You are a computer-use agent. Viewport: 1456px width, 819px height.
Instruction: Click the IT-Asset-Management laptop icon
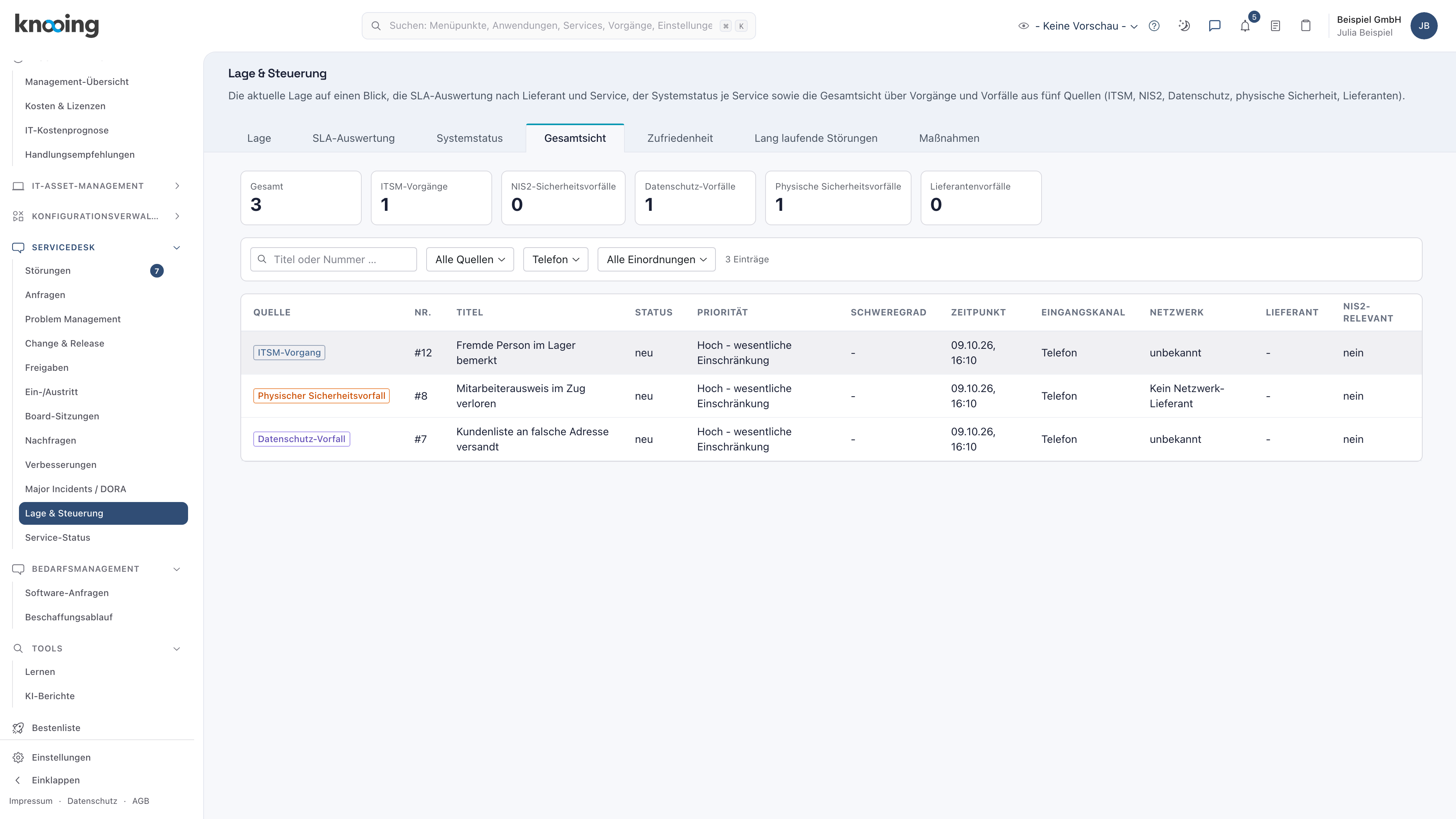(18, 186)
